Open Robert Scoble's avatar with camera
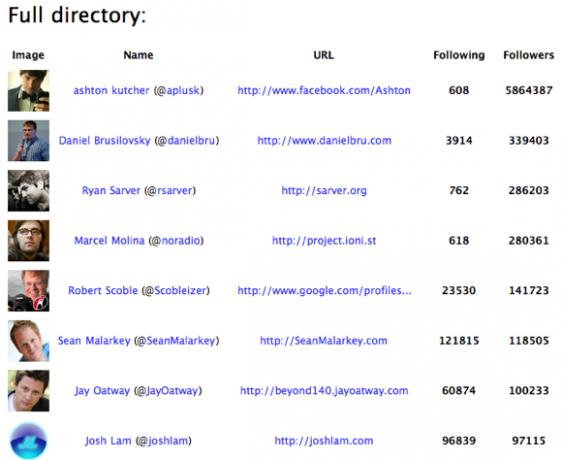Viewport: 562px width, 460px height. click(29, 291)
